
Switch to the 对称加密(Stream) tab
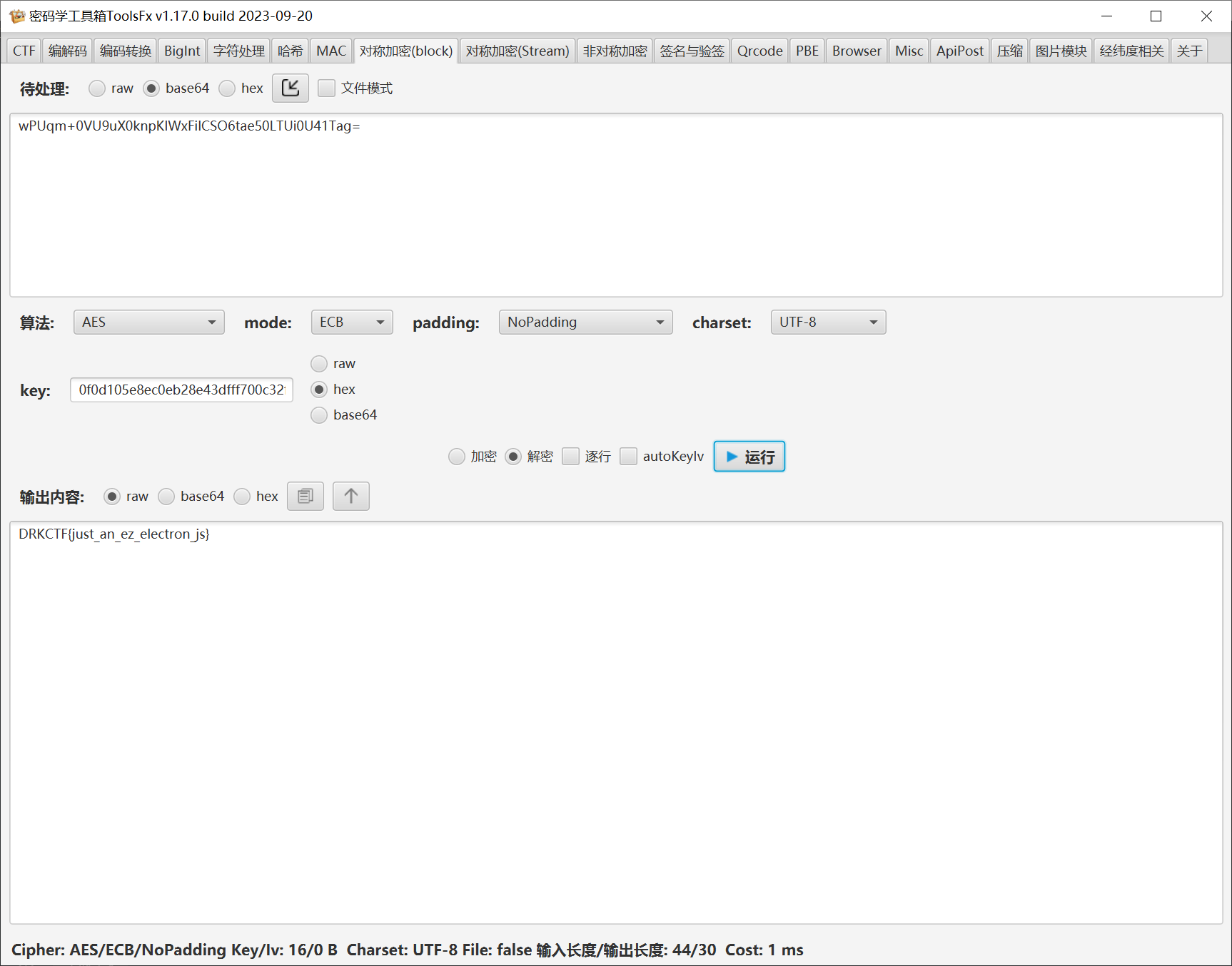point(517,51)
